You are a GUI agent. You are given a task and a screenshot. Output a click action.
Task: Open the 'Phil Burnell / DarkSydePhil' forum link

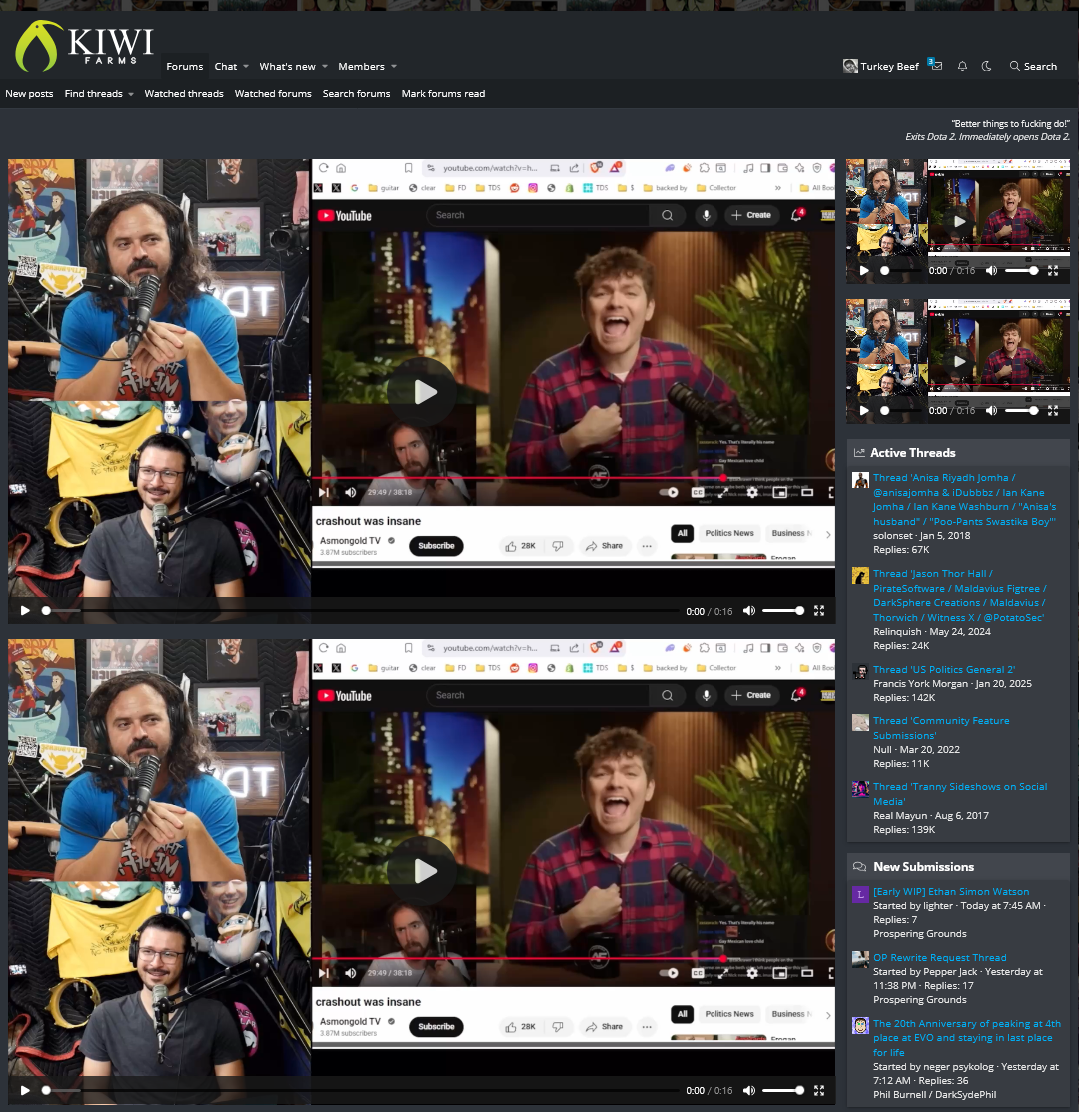point(935,1094)
